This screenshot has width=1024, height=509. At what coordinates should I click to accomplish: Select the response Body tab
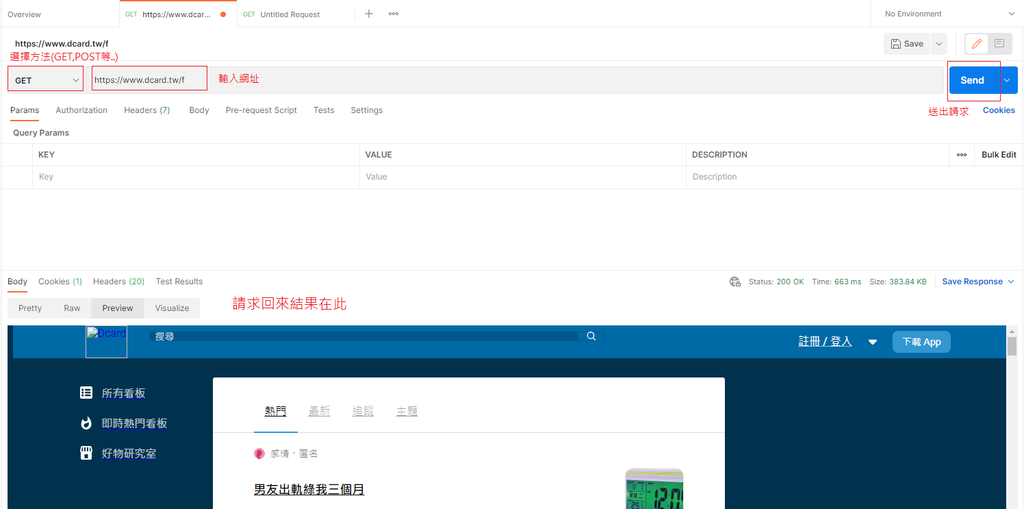tap(18, 282)
